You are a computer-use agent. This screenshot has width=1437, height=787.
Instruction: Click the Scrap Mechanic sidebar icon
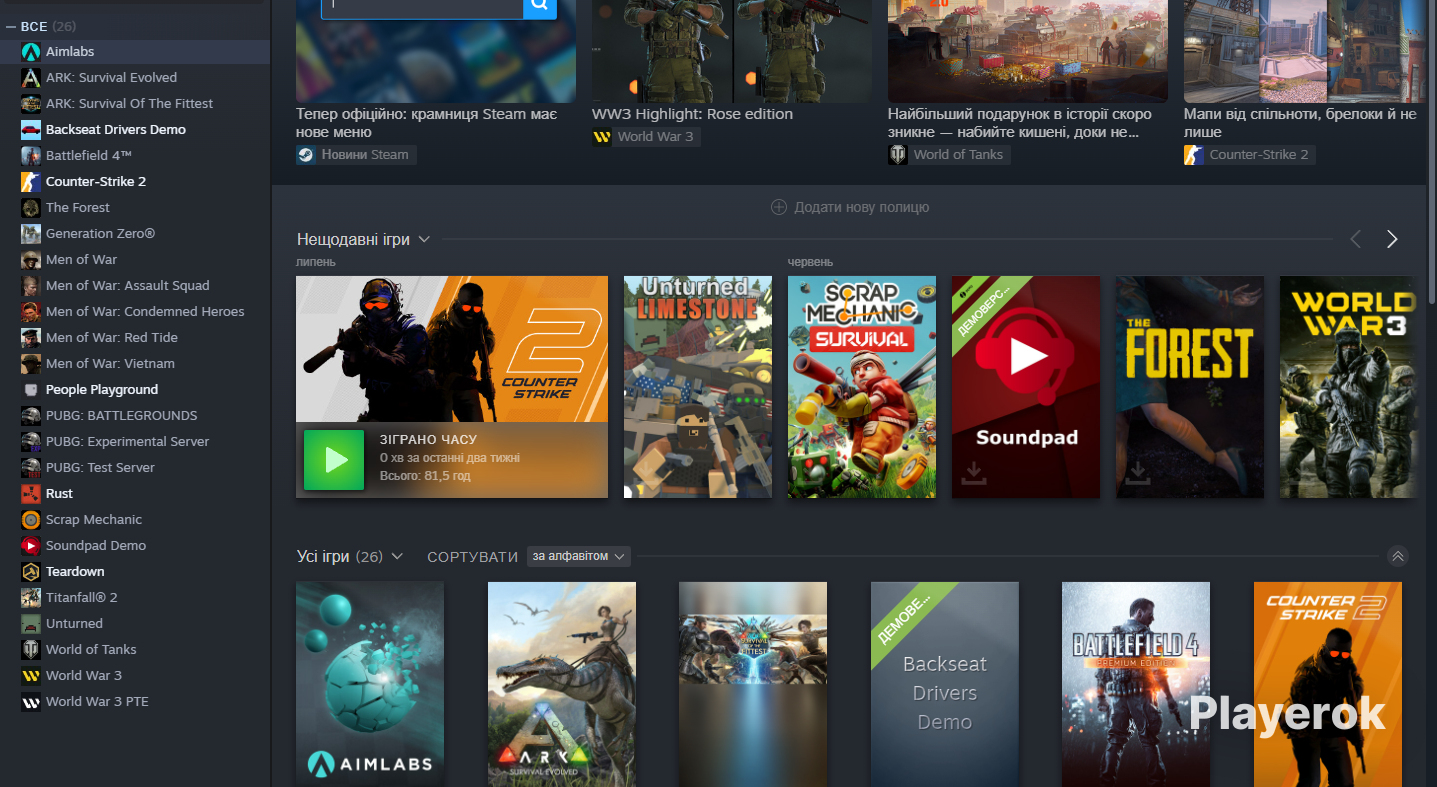point(31,519)
